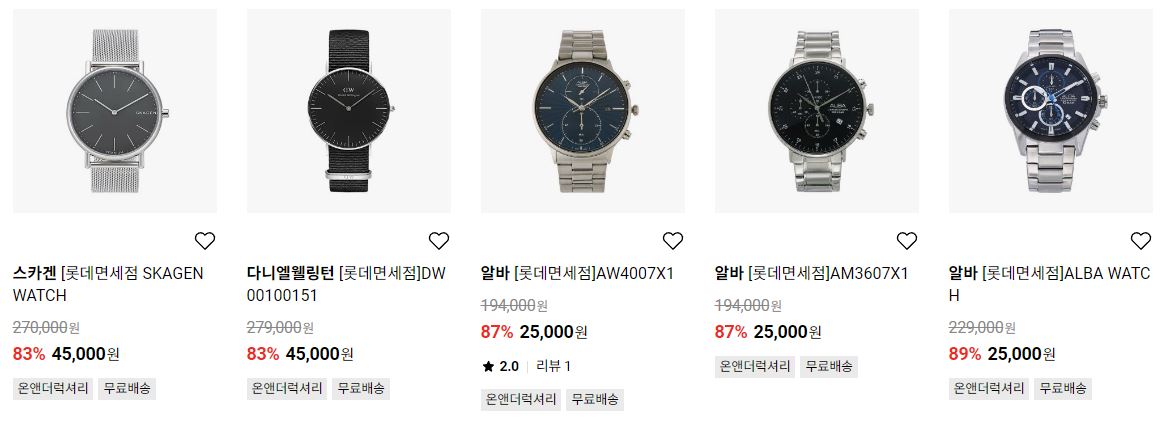This screenshot has width=1161, height=422.
Task: Open SKAGEN WATCH product title link
Action: coord(108,284)
